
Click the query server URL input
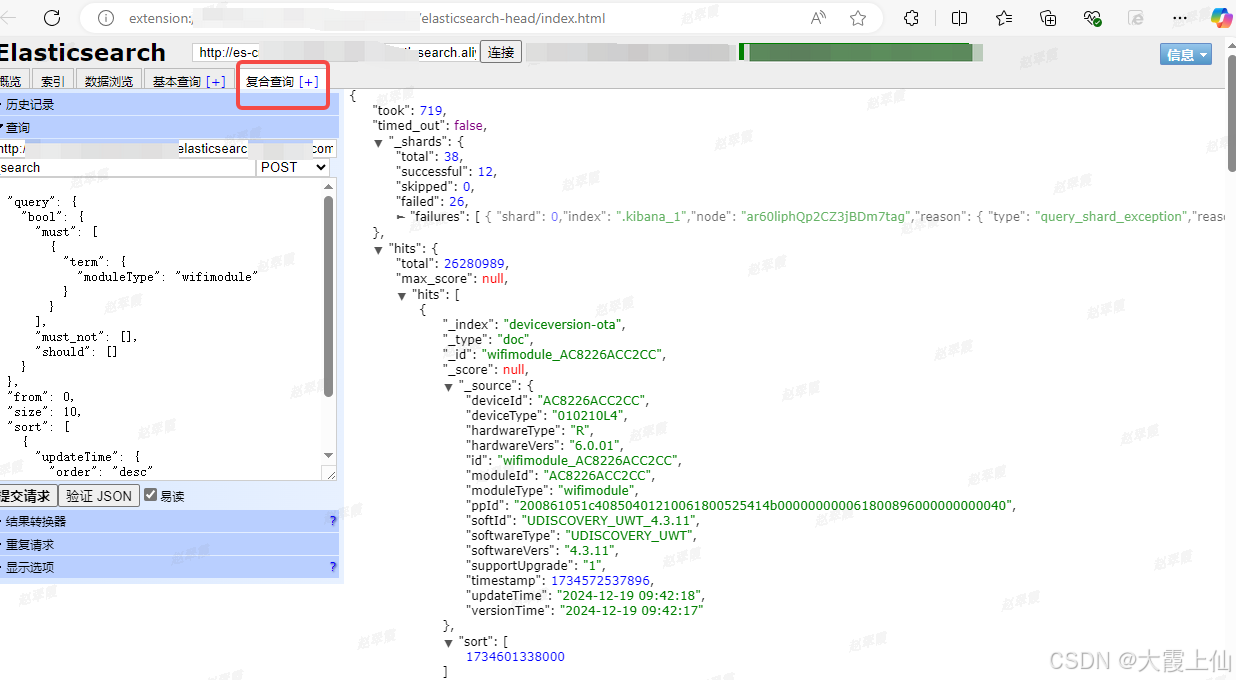(167, 148)
